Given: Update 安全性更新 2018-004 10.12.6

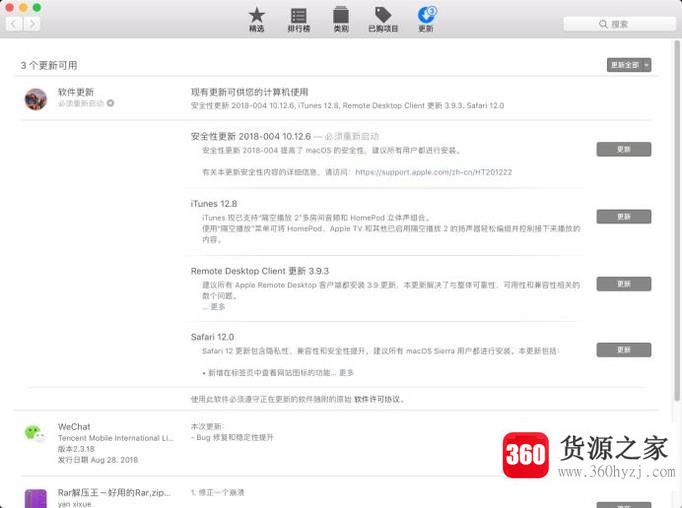Looking at the screenshot, I should (624, 149).
